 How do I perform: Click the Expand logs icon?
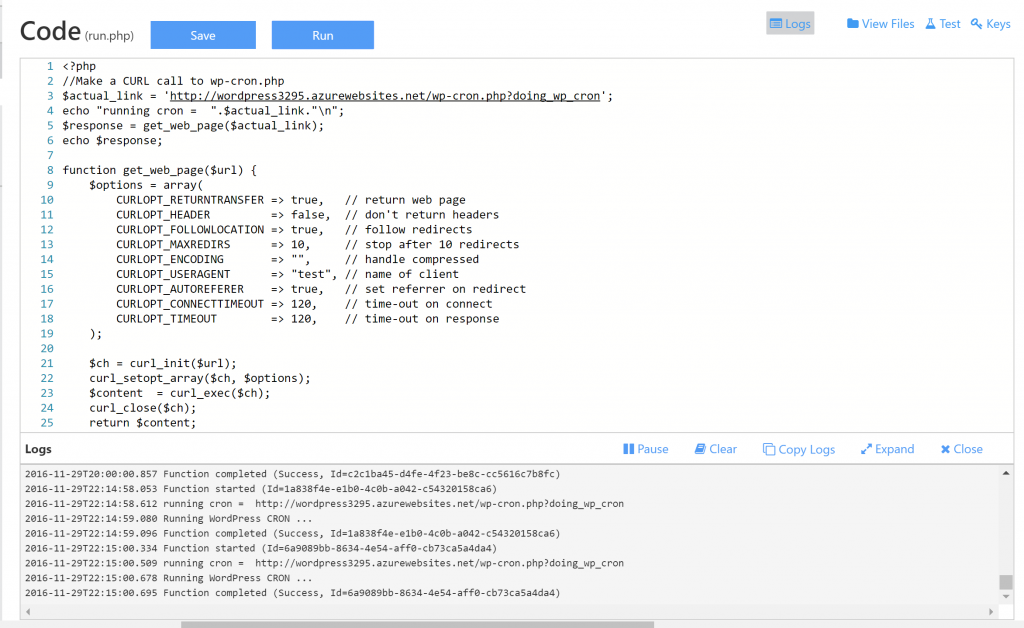click(865, 449)
